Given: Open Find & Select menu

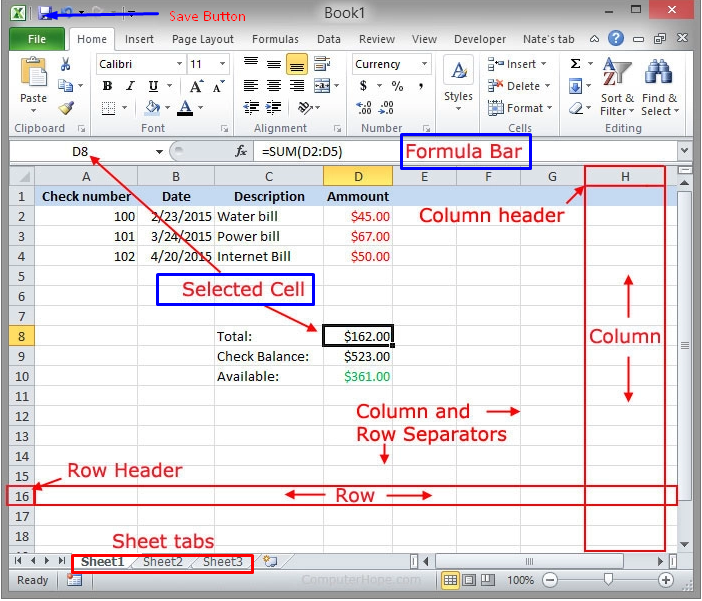Looking at the screenshot, I should coord(659,87).
